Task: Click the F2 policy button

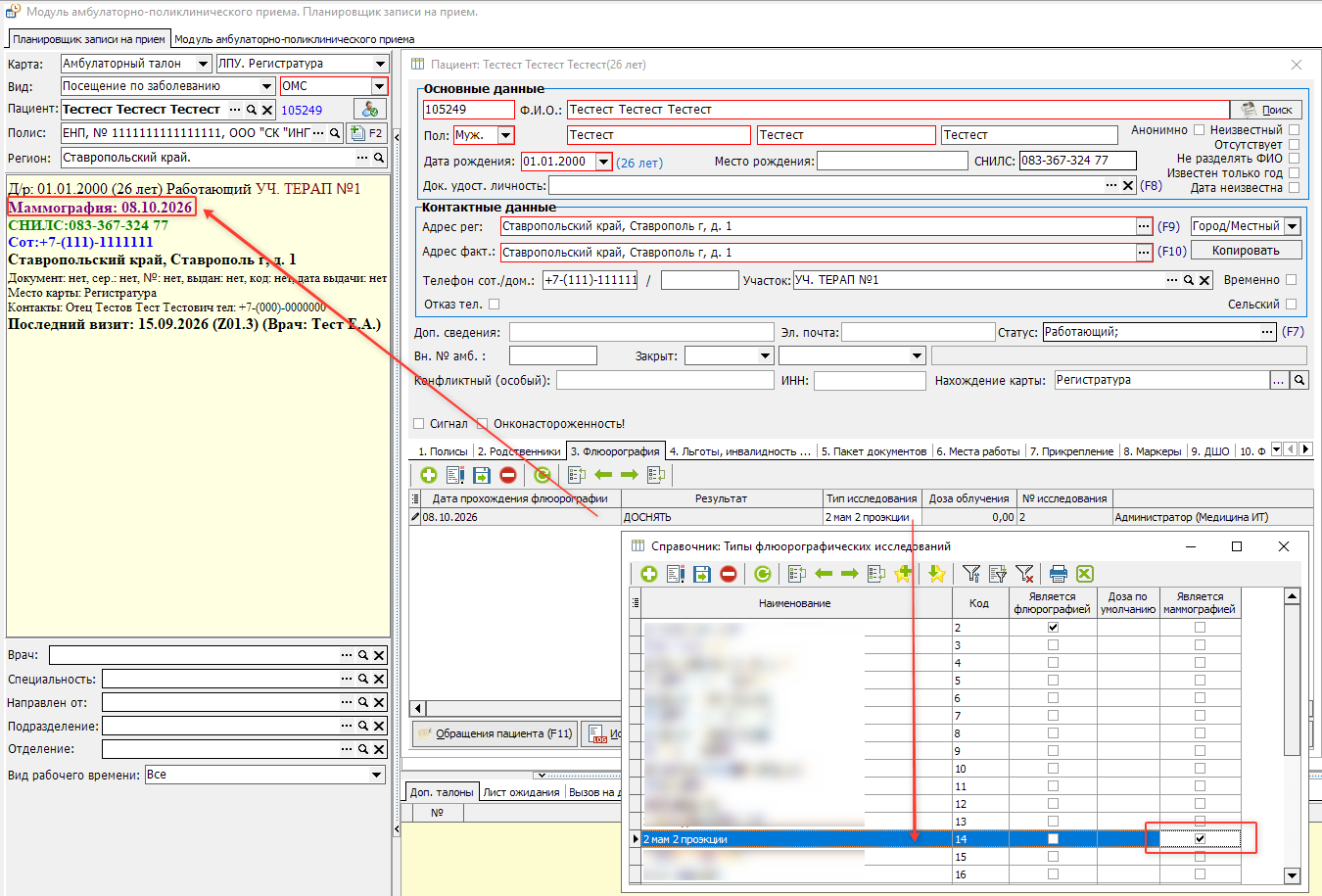Action: [367, 133]
